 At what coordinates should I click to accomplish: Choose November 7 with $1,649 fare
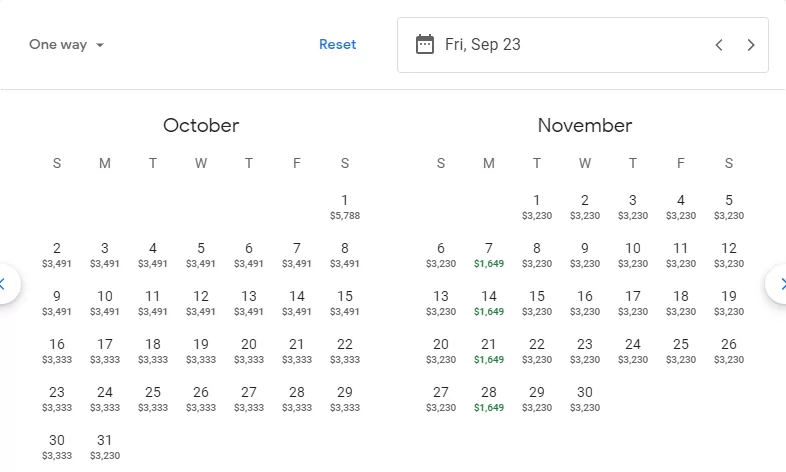(489, 255)
